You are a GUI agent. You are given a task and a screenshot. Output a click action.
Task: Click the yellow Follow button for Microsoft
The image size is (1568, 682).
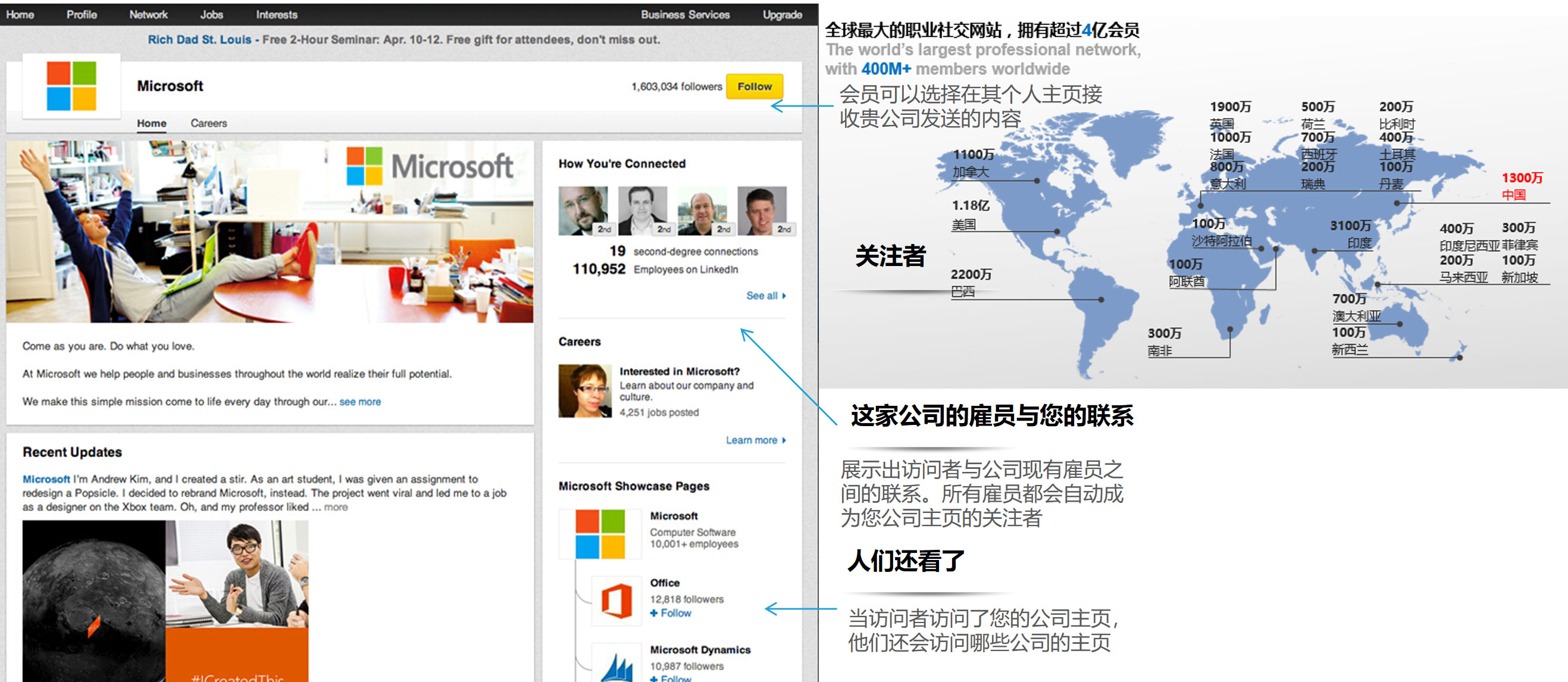click(x=754, y=86)
